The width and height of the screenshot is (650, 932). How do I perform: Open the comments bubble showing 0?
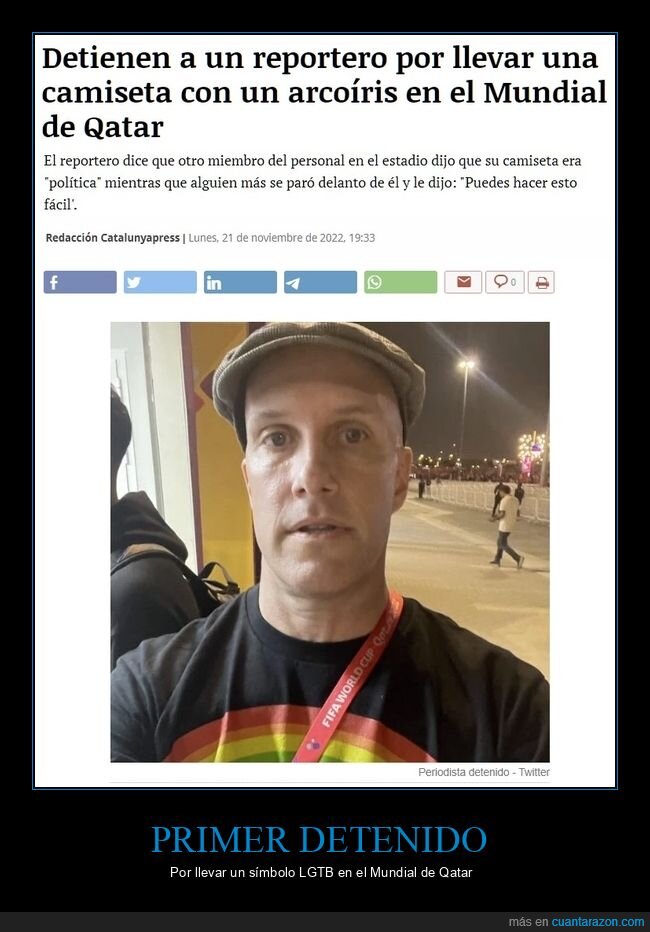coord(504,282)
